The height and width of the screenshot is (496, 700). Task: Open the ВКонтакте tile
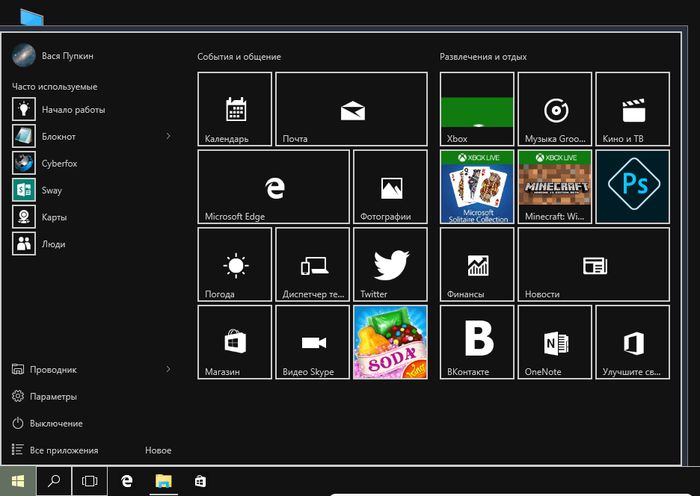[x=477, y=343]
